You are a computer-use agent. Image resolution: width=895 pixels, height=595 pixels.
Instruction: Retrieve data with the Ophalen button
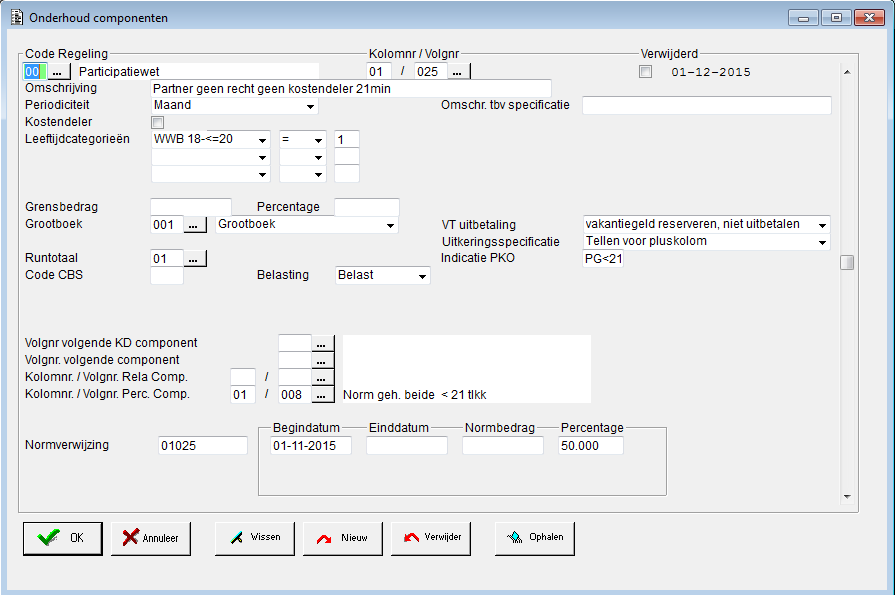click(535, 538)
